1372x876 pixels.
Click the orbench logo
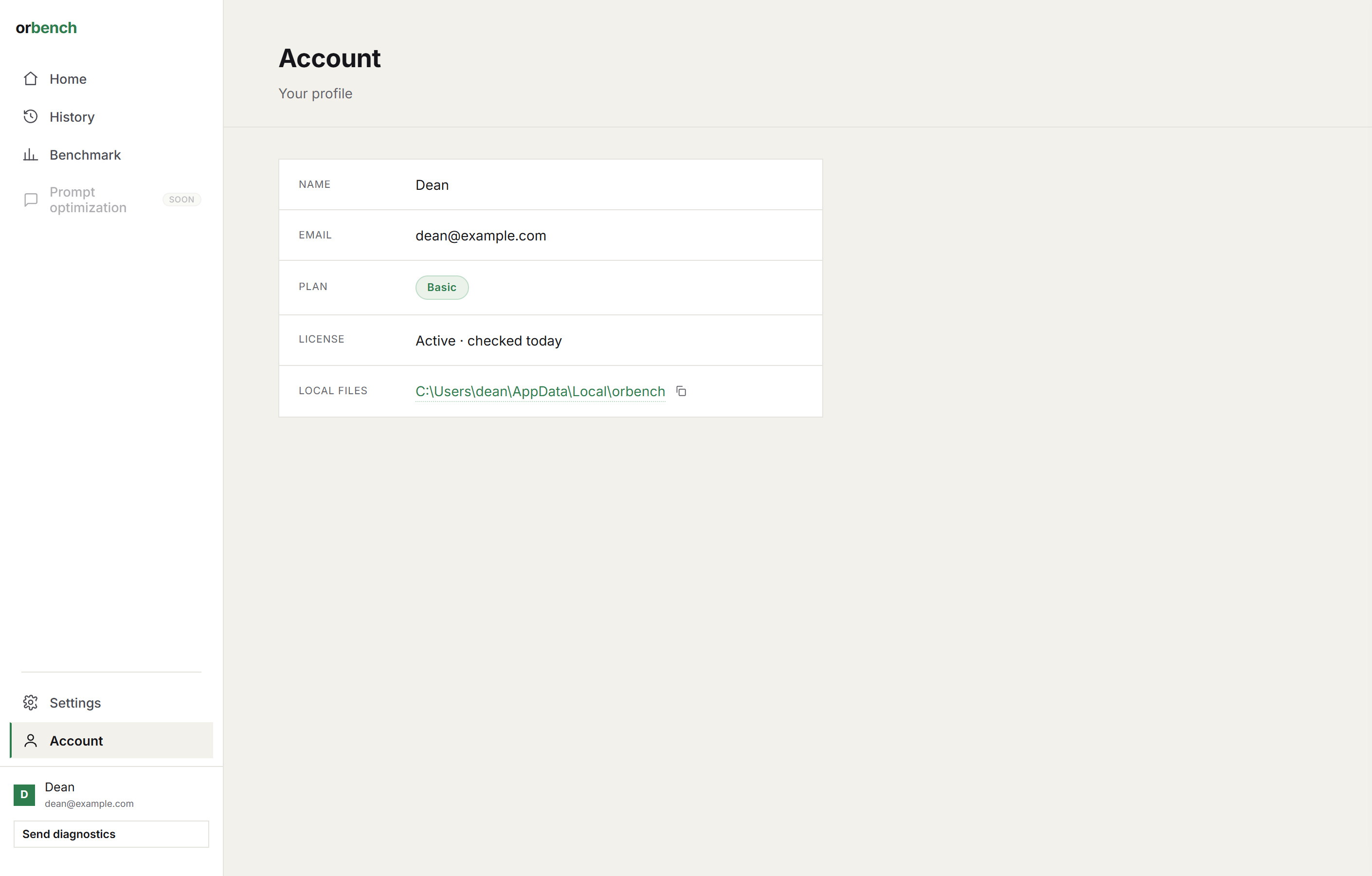click(x=46, y=27)
